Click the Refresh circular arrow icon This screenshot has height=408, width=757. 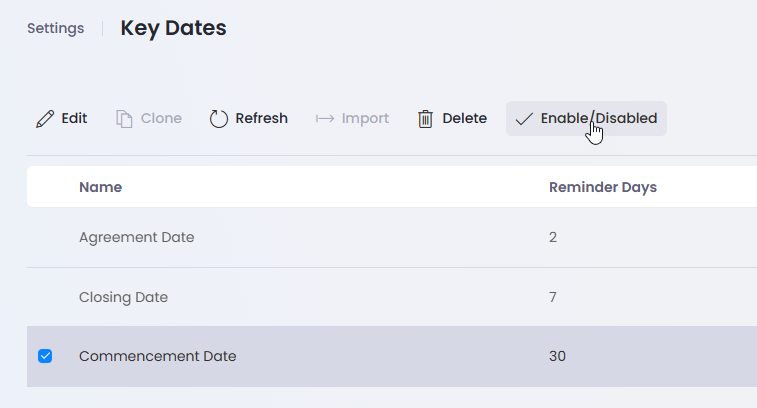point(219,119)
